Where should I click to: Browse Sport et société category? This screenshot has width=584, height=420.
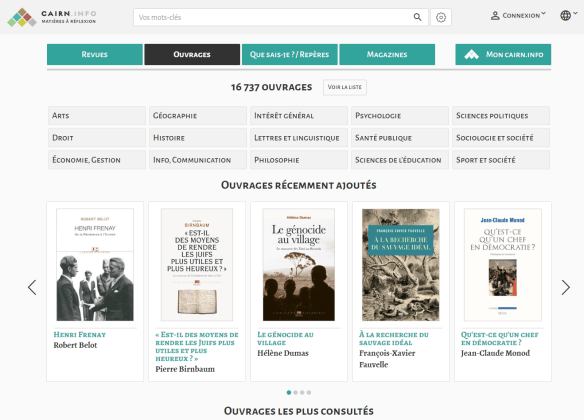point(501,160)
